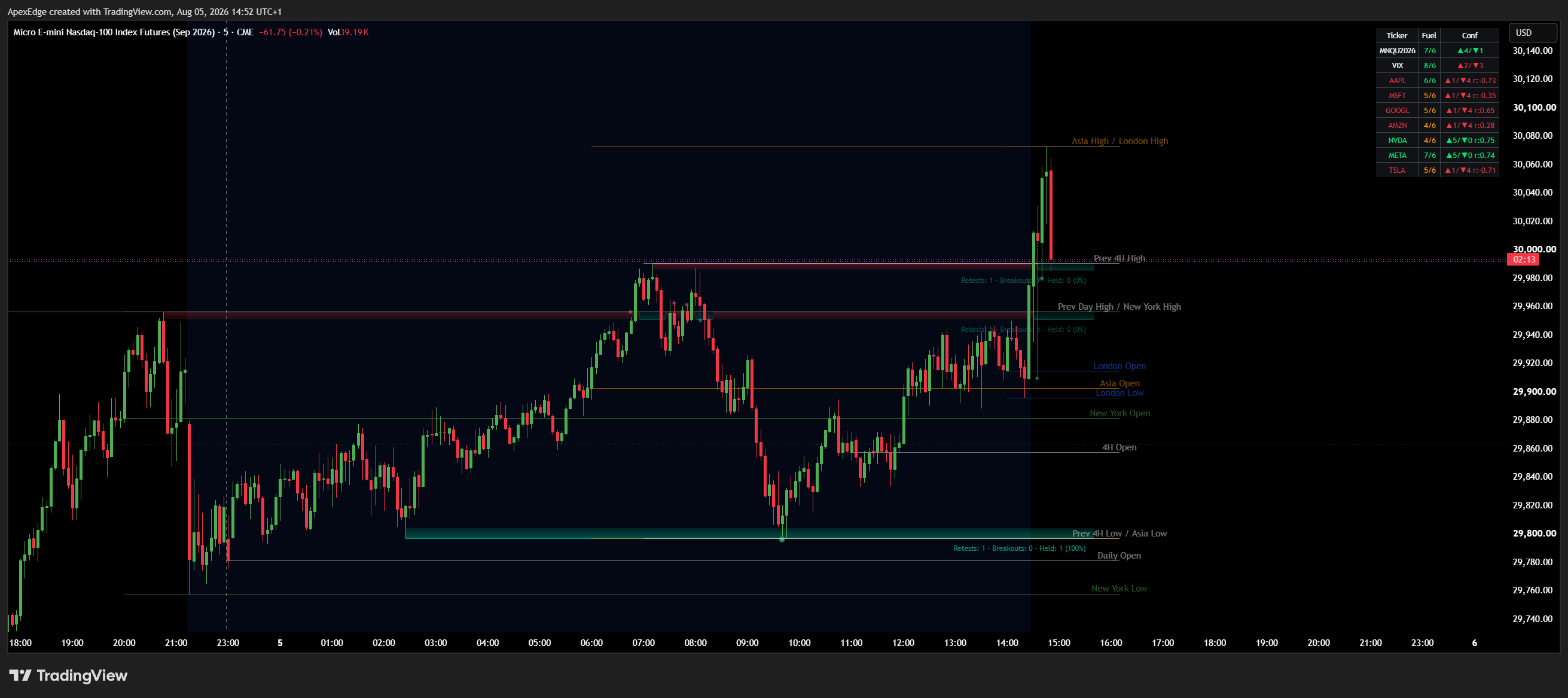Click the -61.75 (-0.21%) price change value

pyautogui.click(x=291, y=32)
